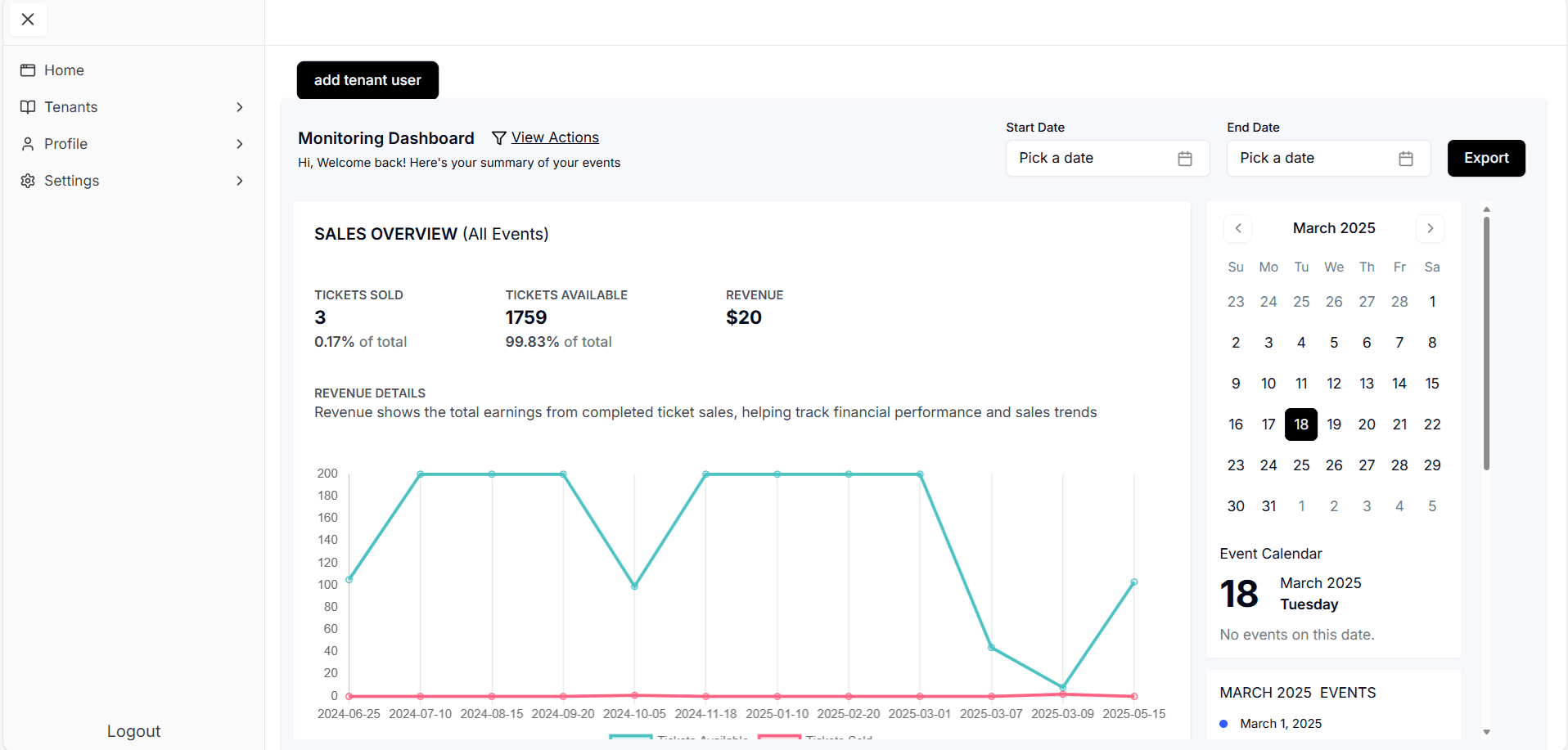Click the Logout option in the sidebar
Screen dimensions: 1568x750
coord(133,731)
